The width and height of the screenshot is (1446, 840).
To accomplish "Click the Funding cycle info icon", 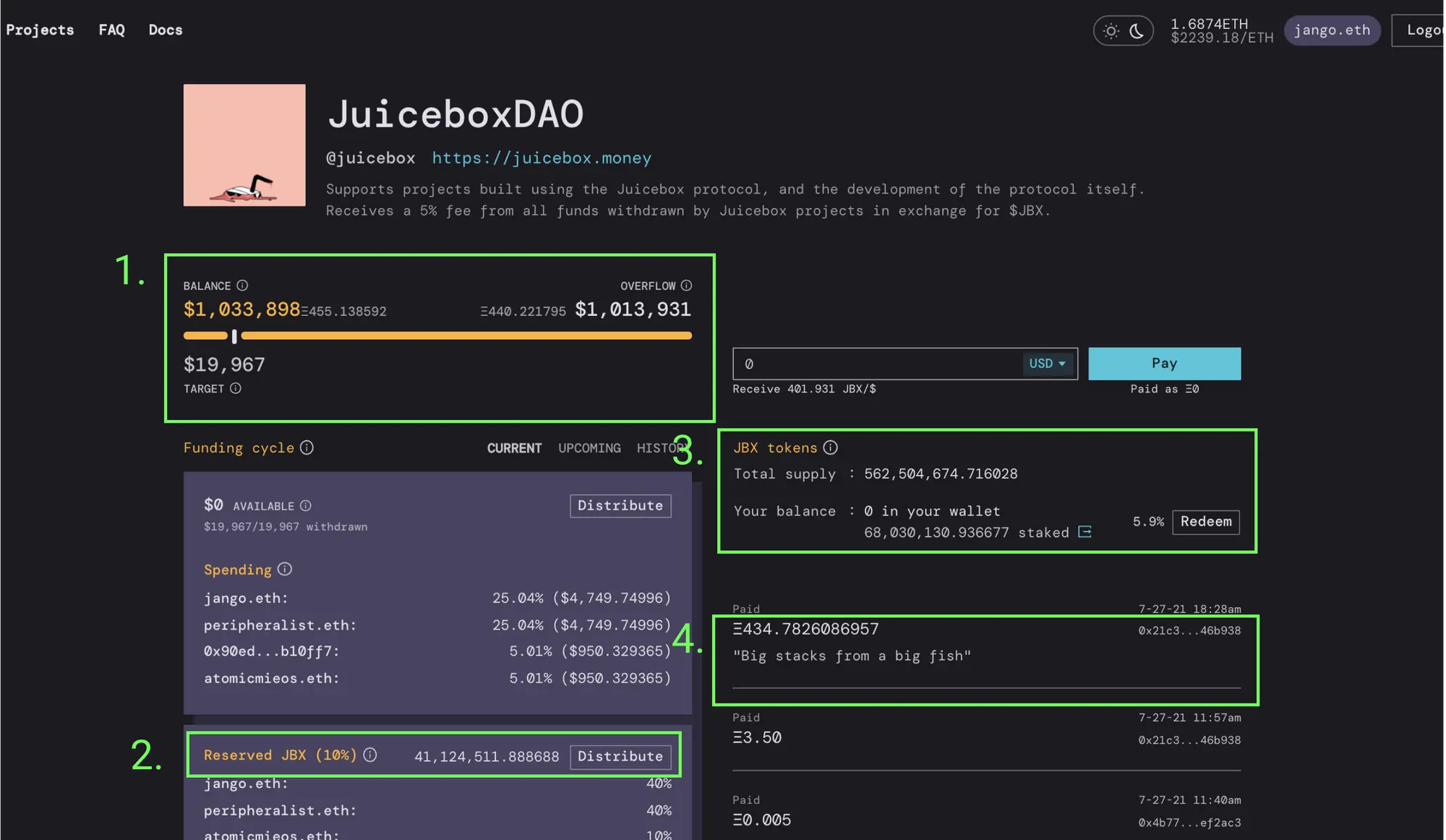I will (x=307, y=447).
